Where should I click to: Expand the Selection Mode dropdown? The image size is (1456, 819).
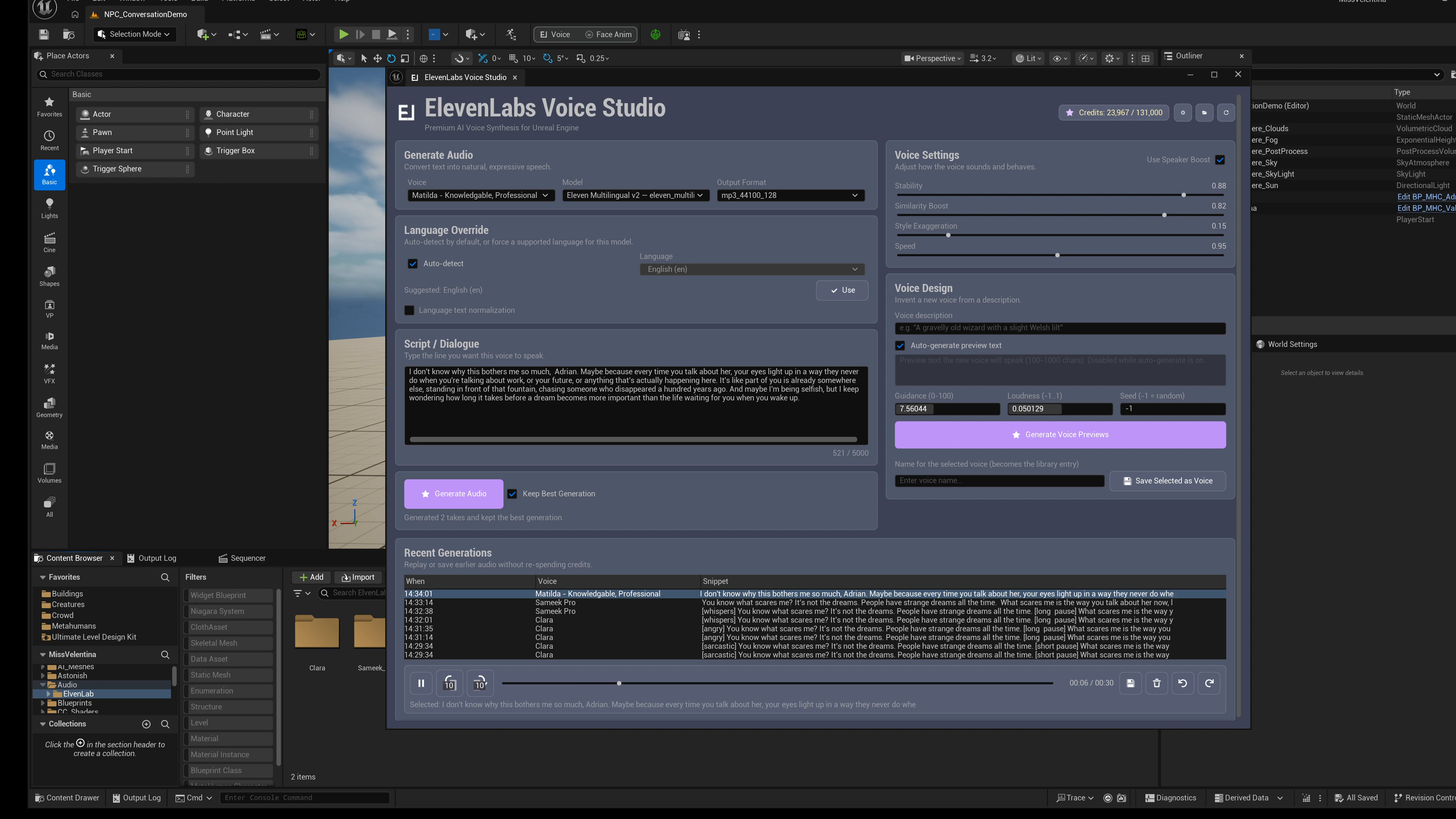[135, 35]
